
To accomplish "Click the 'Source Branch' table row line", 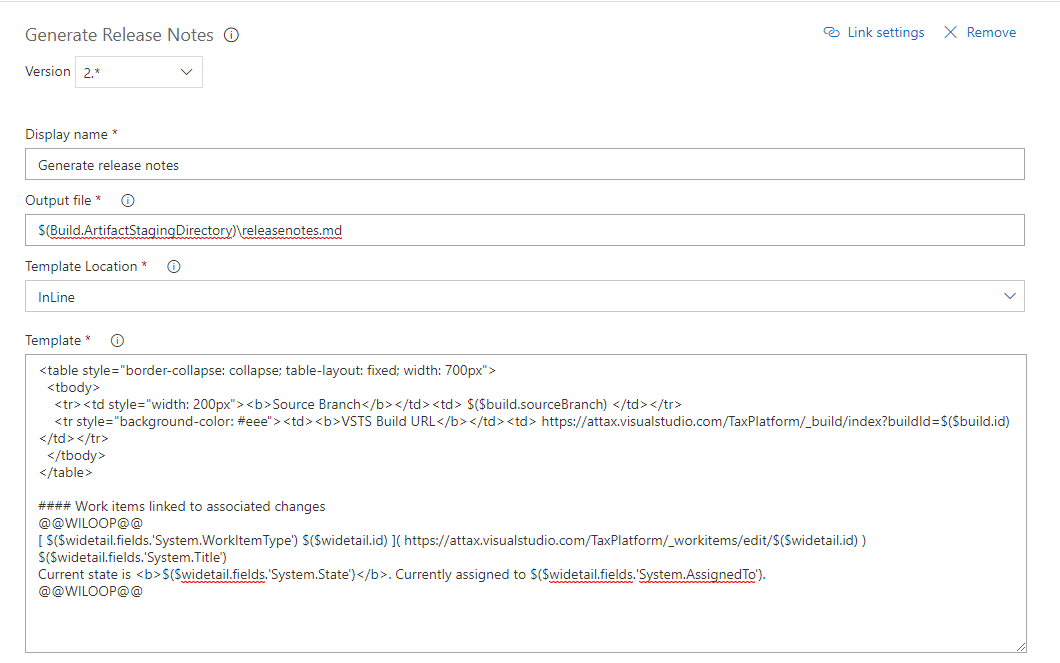I will click(x=368, y=404).
